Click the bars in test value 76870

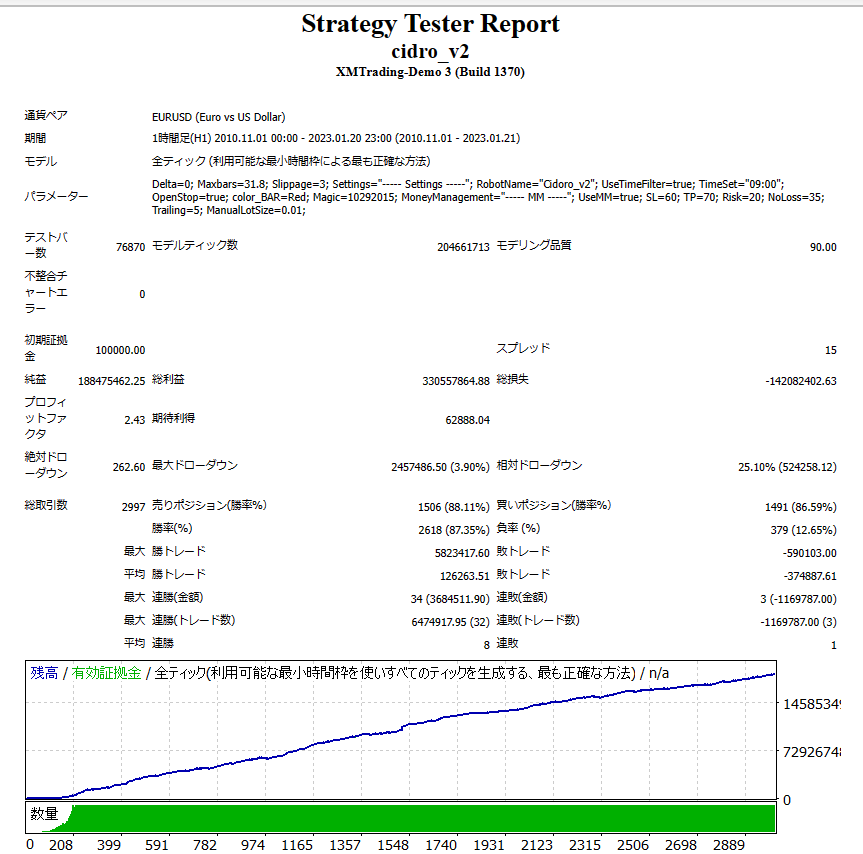[x=130, y=247]
